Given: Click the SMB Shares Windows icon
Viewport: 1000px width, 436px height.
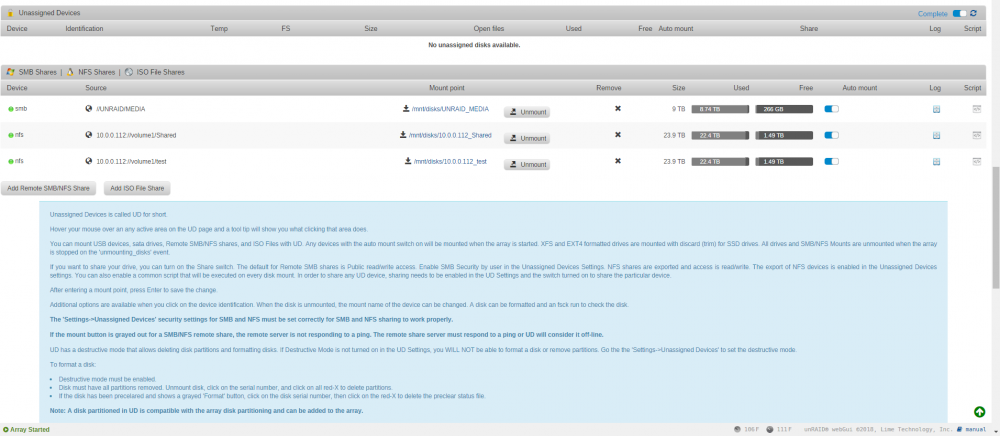Looking at the screenshot, I should tap(10, 72).
